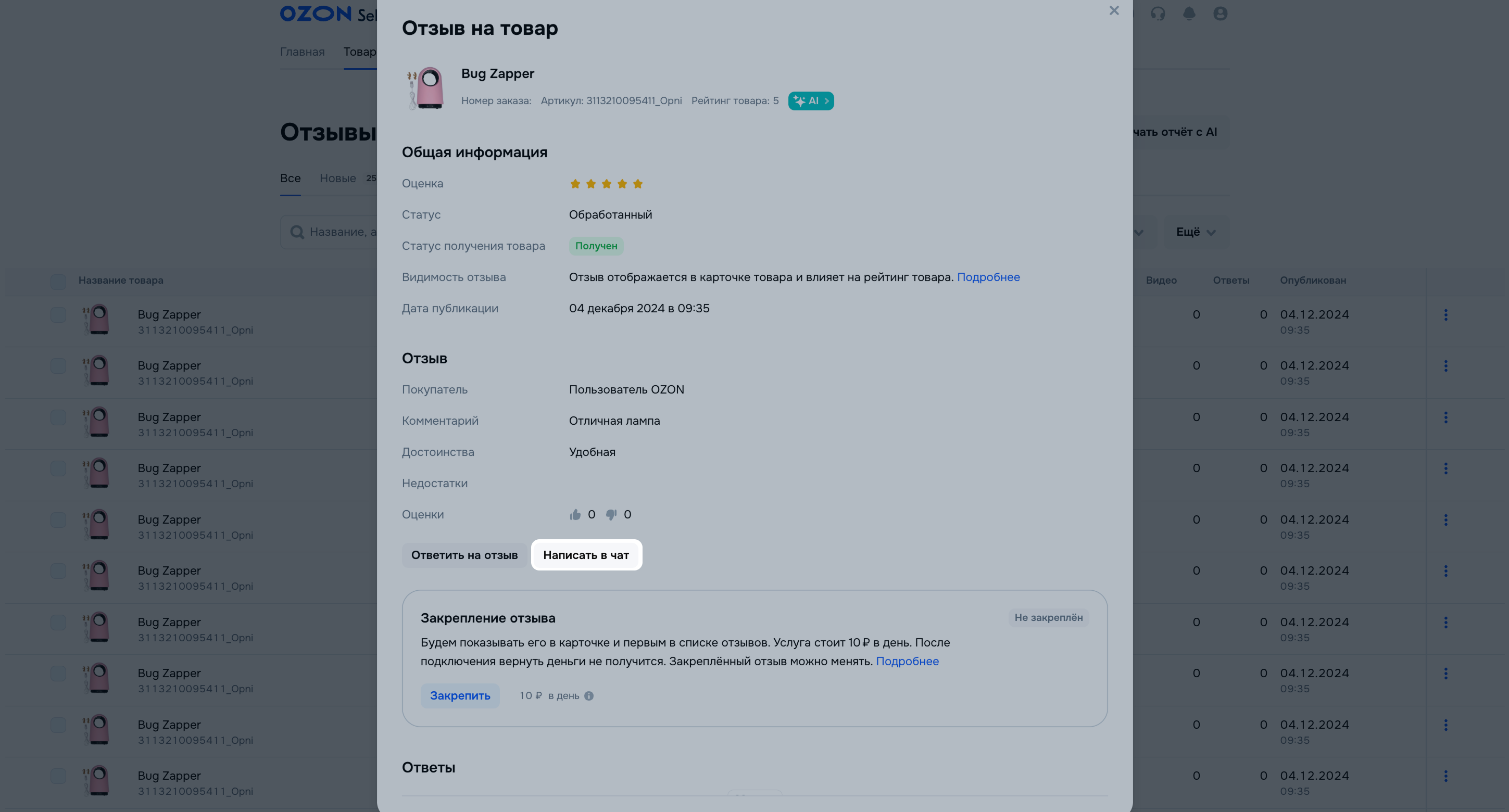The width and height of the screenshot is (1509, 812).
Task: Check the first Bug Zapper row checkbox
Action: 58,315
